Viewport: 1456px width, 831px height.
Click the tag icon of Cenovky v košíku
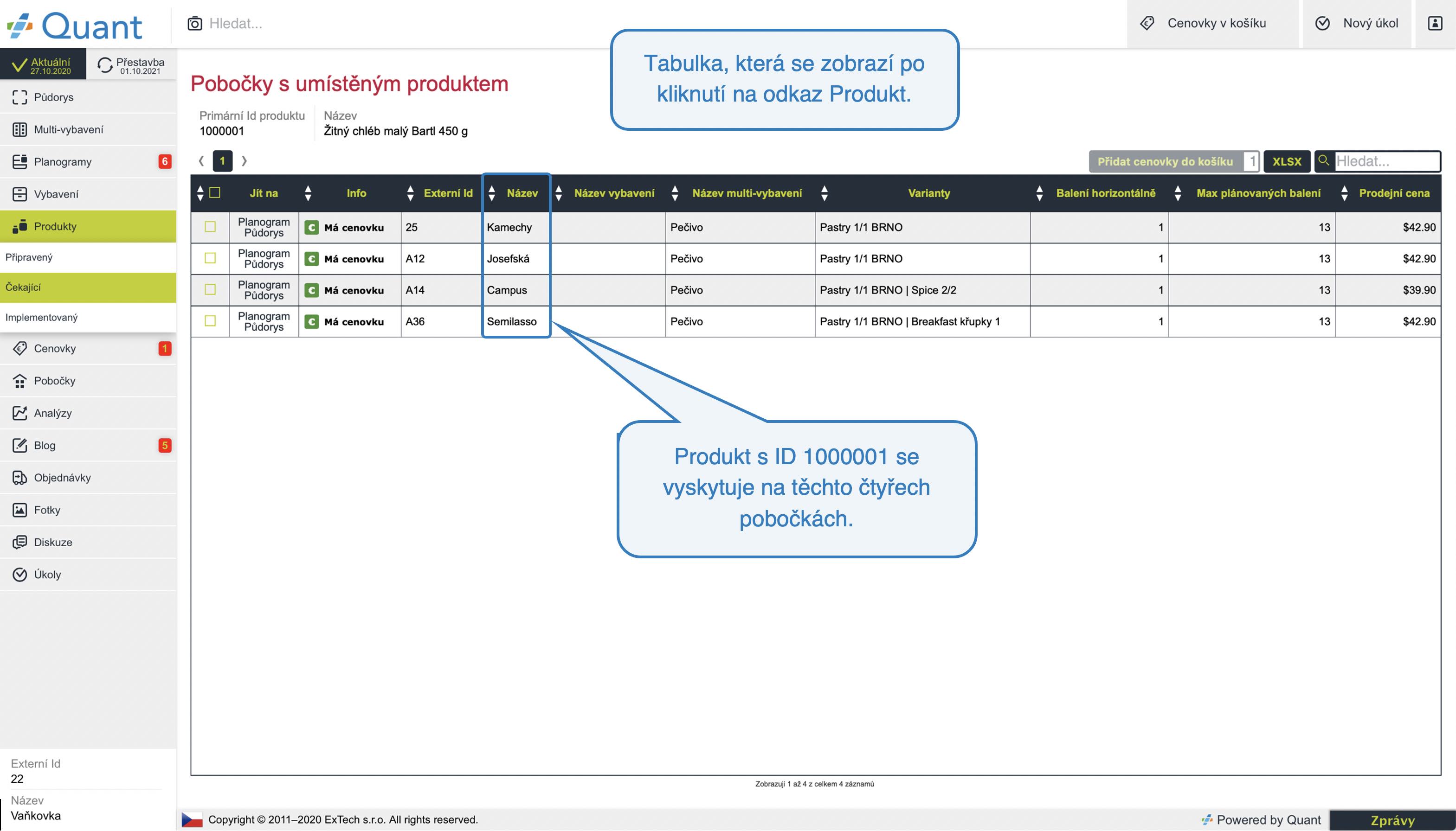tap(1147, 23)
